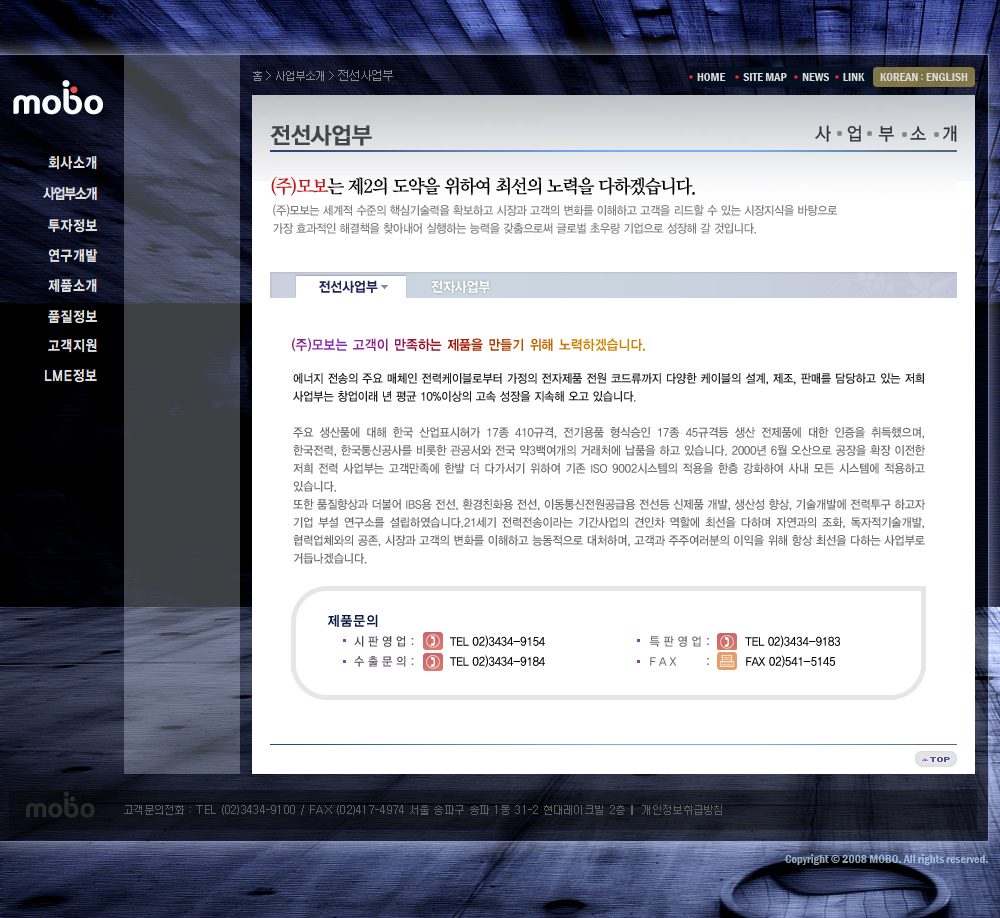This screenshot has height=918, width=1000.
Task: Switch language using KOREAN : ENGLISH button
Action: click(923, 77)
